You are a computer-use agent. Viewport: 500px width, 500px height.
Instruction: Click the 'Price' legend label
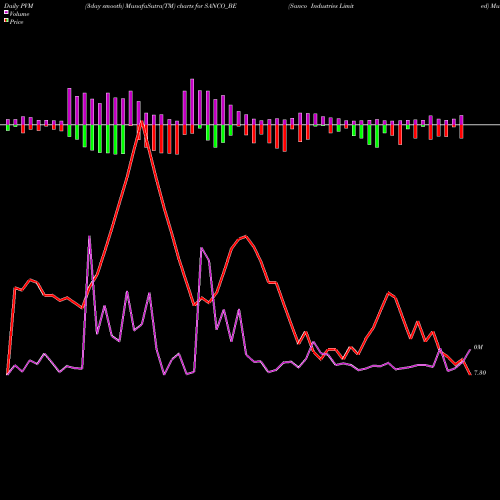pos(16,22)
